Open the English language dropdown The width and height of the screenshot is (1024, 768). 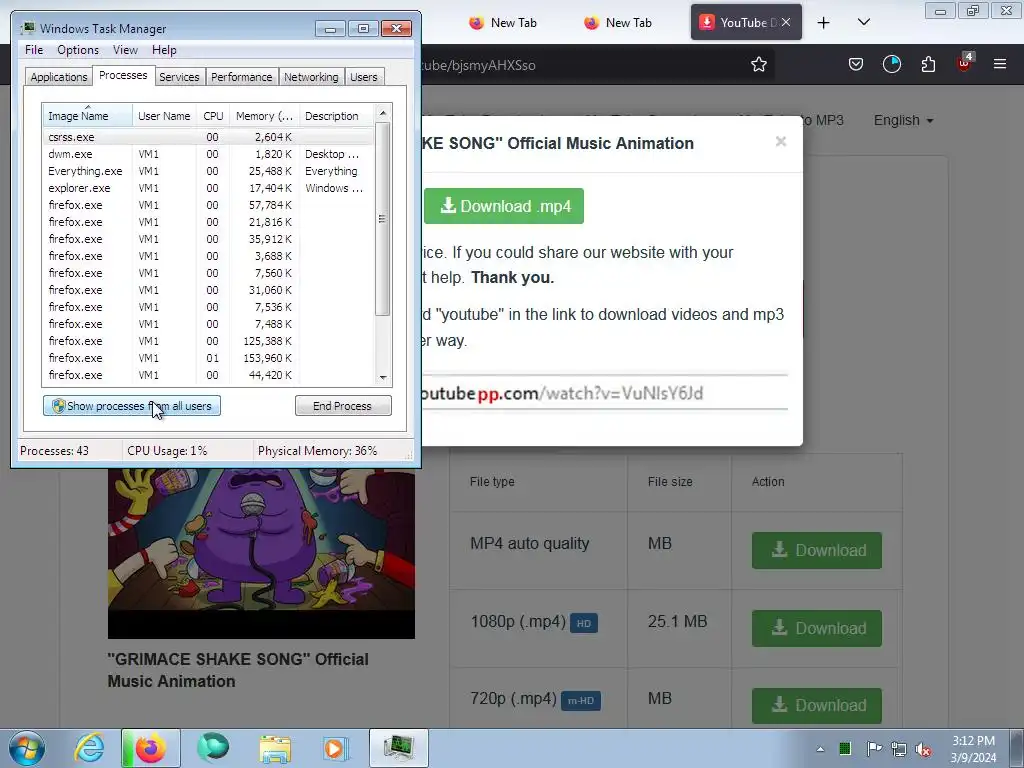pyautogui.click(x=903, y=120)
